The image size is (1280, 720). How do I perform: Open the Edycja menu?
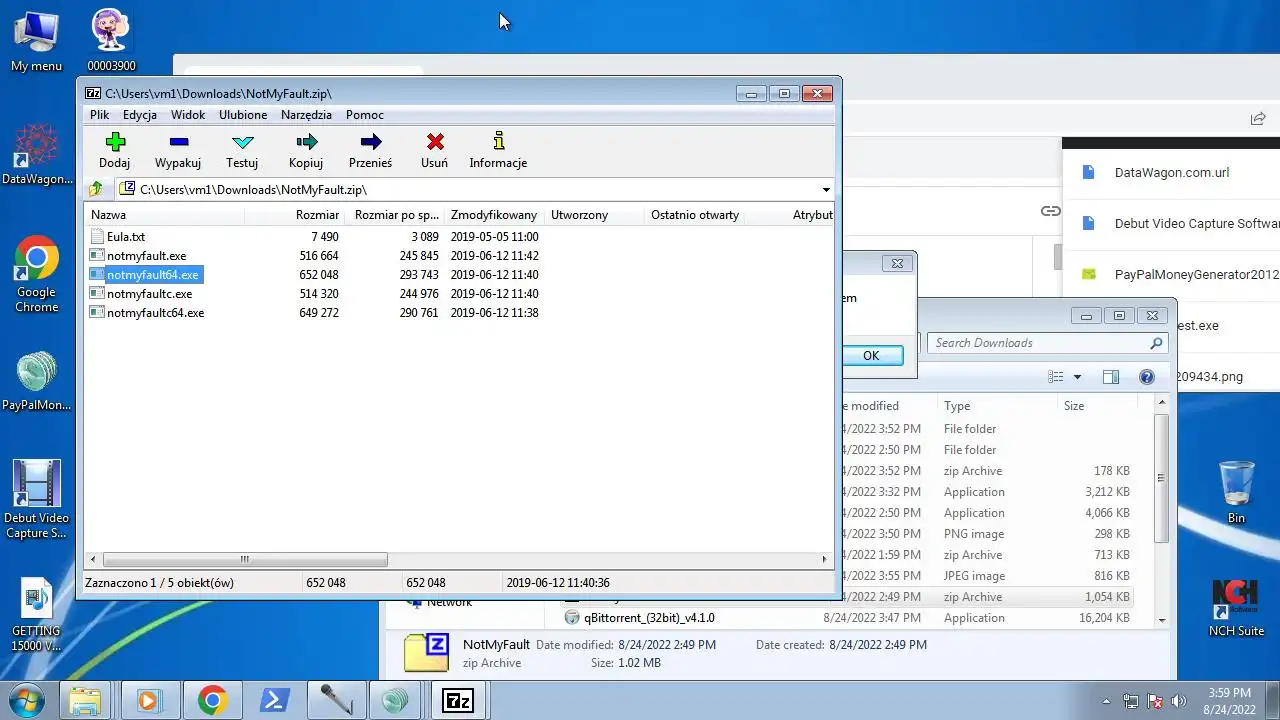point(140,115)
